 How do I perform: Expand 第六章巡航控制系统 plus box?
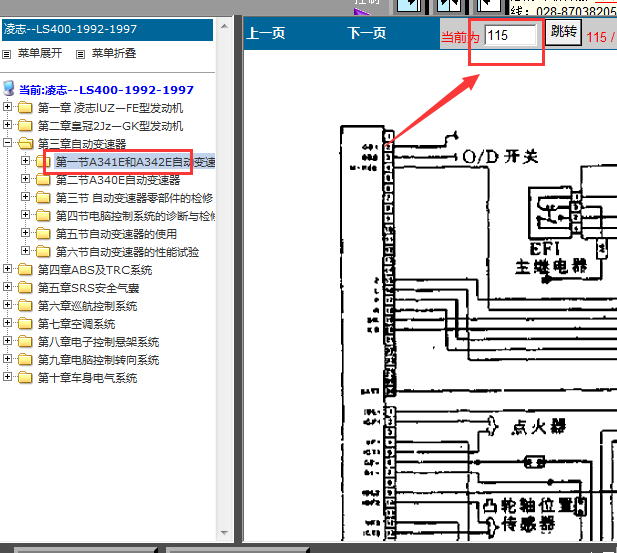point(7,305)
